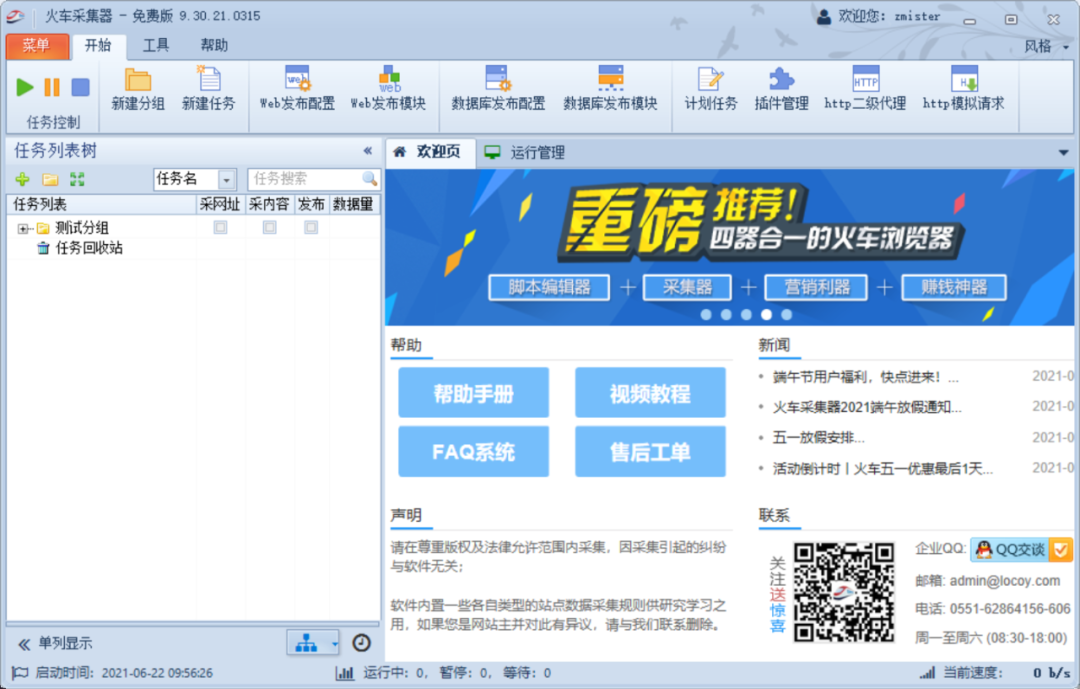The image size is (1080, 689).
Task: Toggle 单列显示 at panel bottom
Action: [55, 644]
